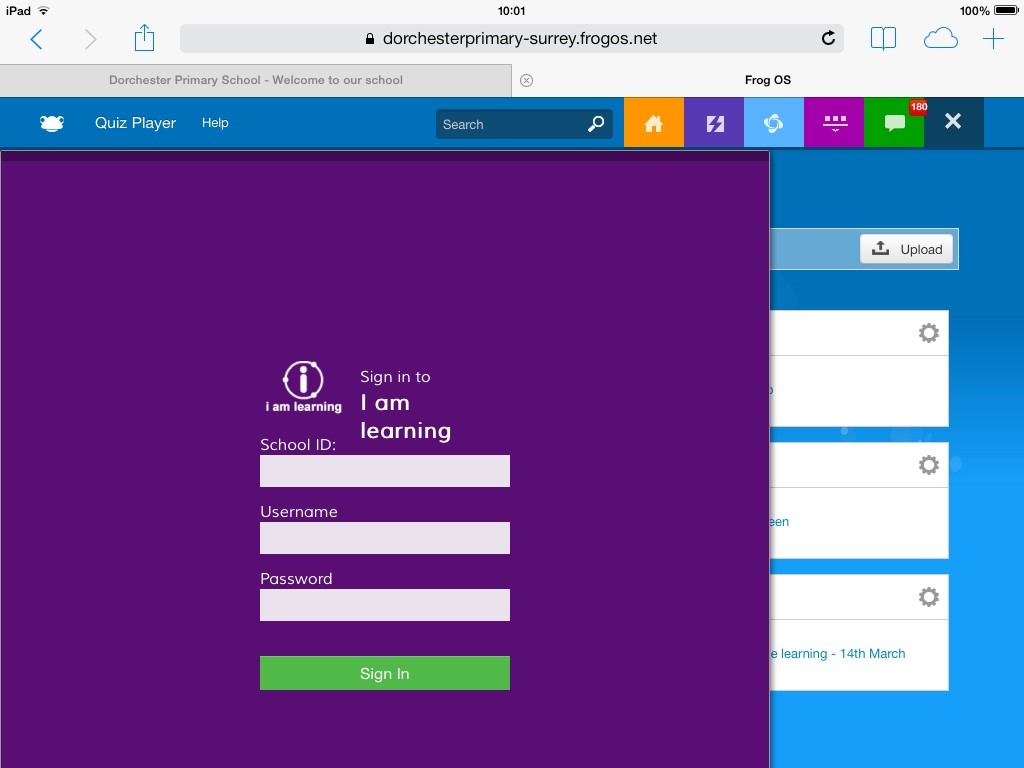Click the Frog logo icon
This screenshot has height=768, width=1024.
pos(52,123)
